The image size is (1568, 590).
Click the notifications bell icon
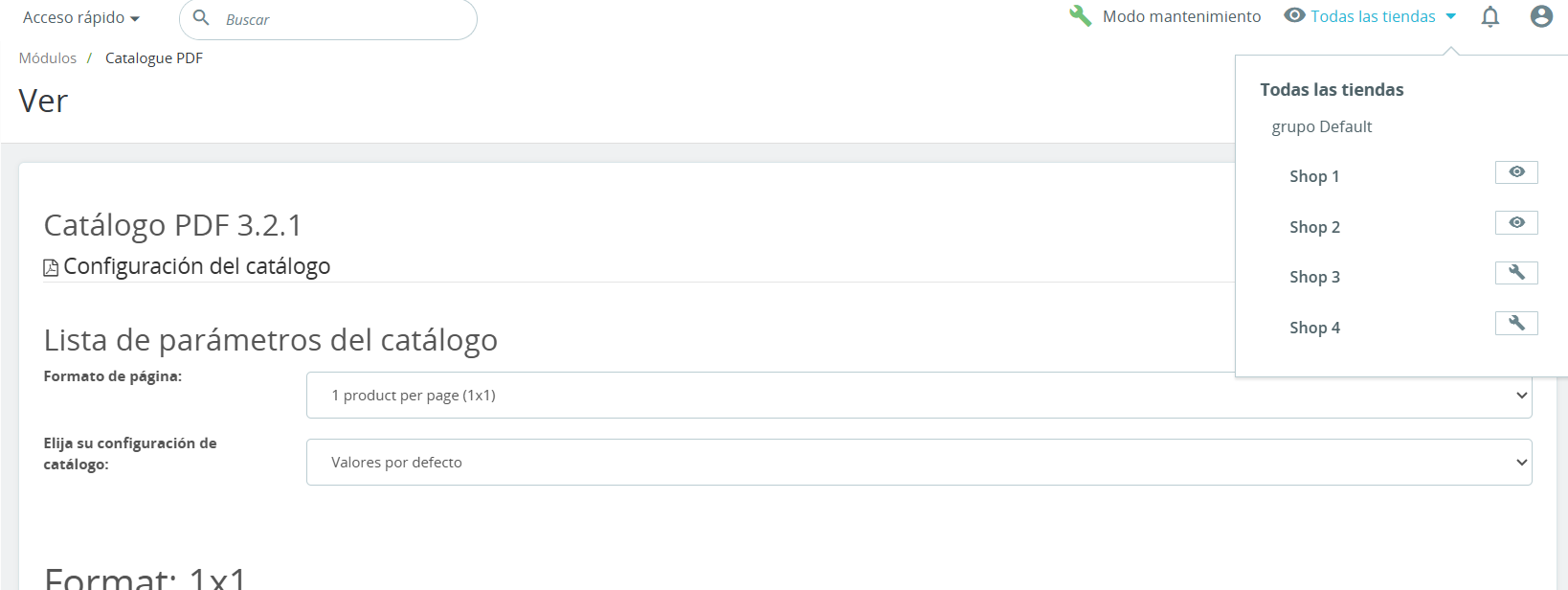[1490, 16]
